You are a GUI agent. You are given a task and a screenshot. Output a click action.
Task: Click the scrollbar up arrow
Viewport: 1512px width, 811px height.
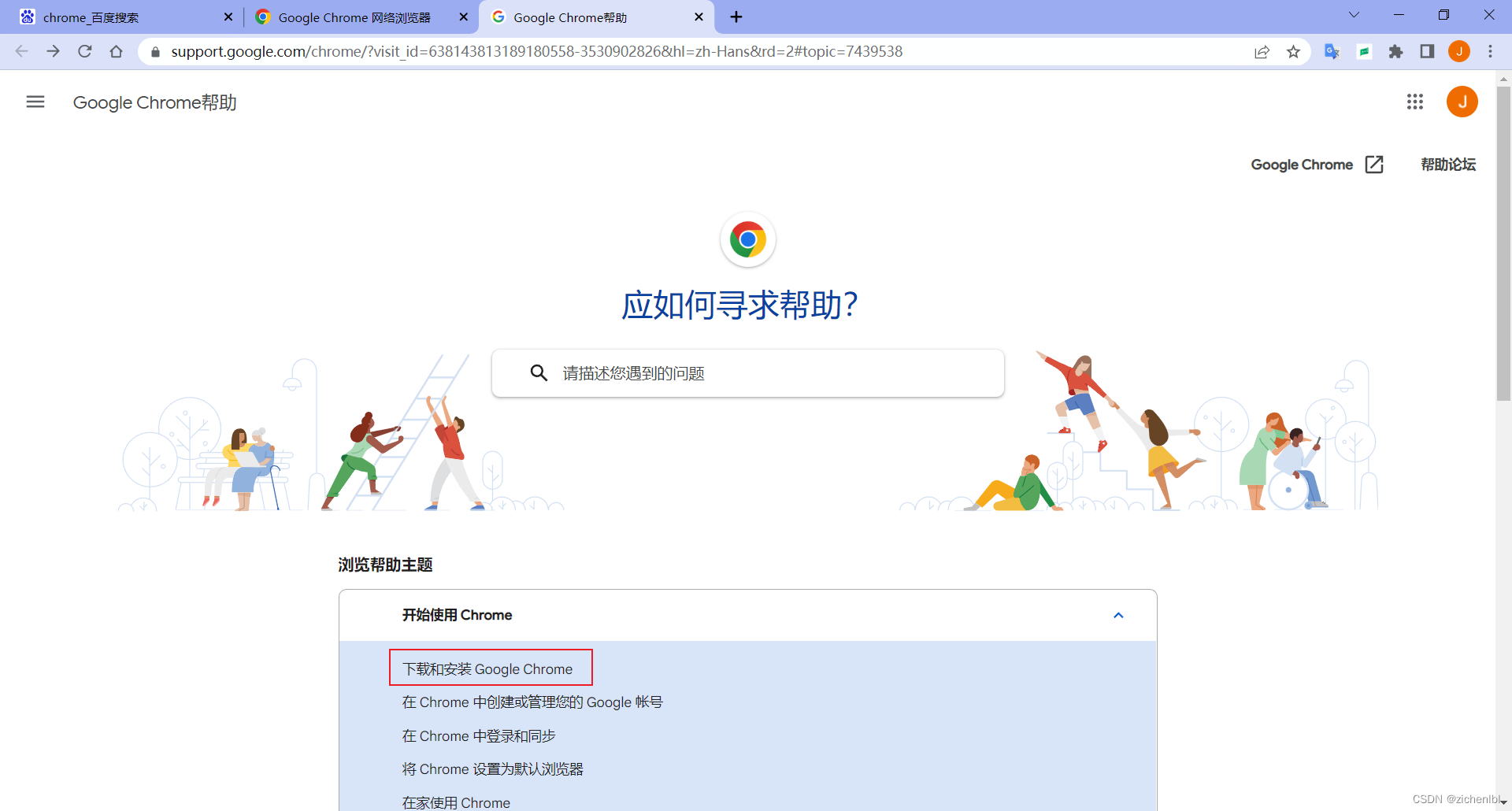tap(1503, 79)
